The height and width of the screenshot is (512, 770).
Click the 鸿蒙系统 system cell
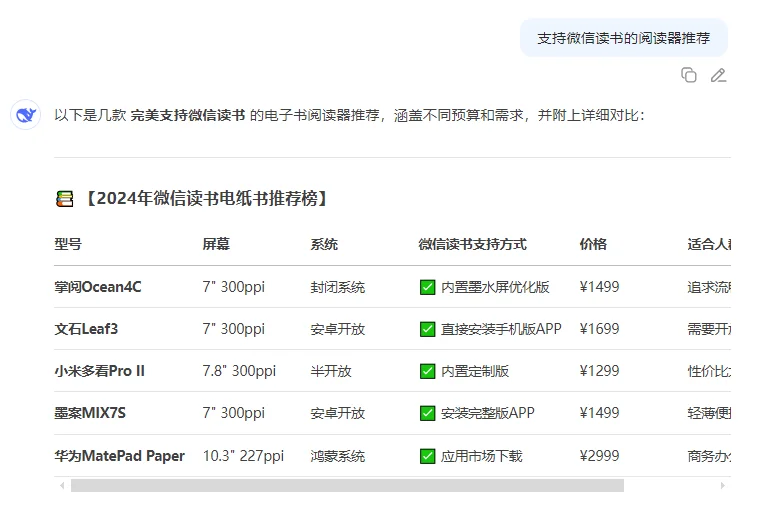click(x=337, y=456)
